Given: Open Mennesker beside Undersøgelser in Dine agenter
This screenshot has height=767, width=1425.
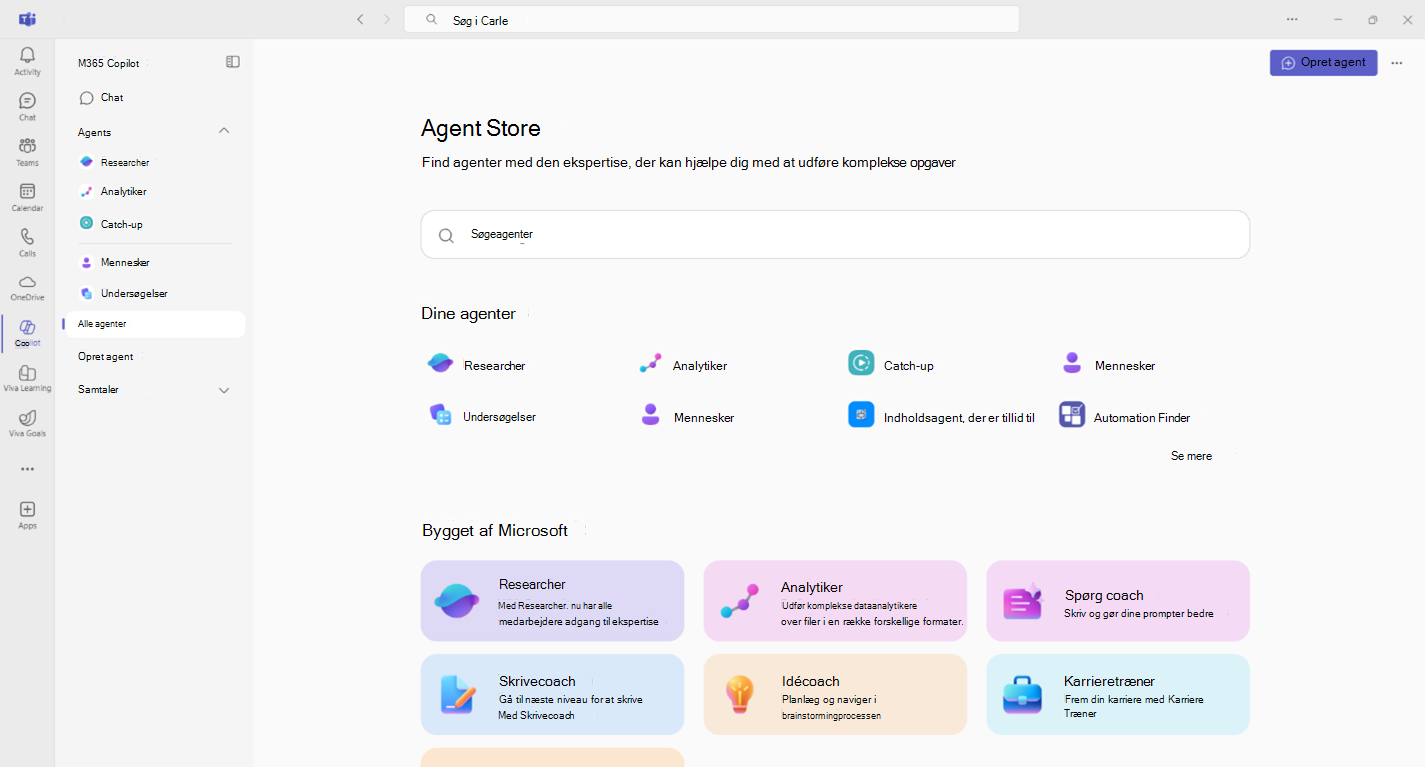Looking at the screenshot, I should [687, 417].
